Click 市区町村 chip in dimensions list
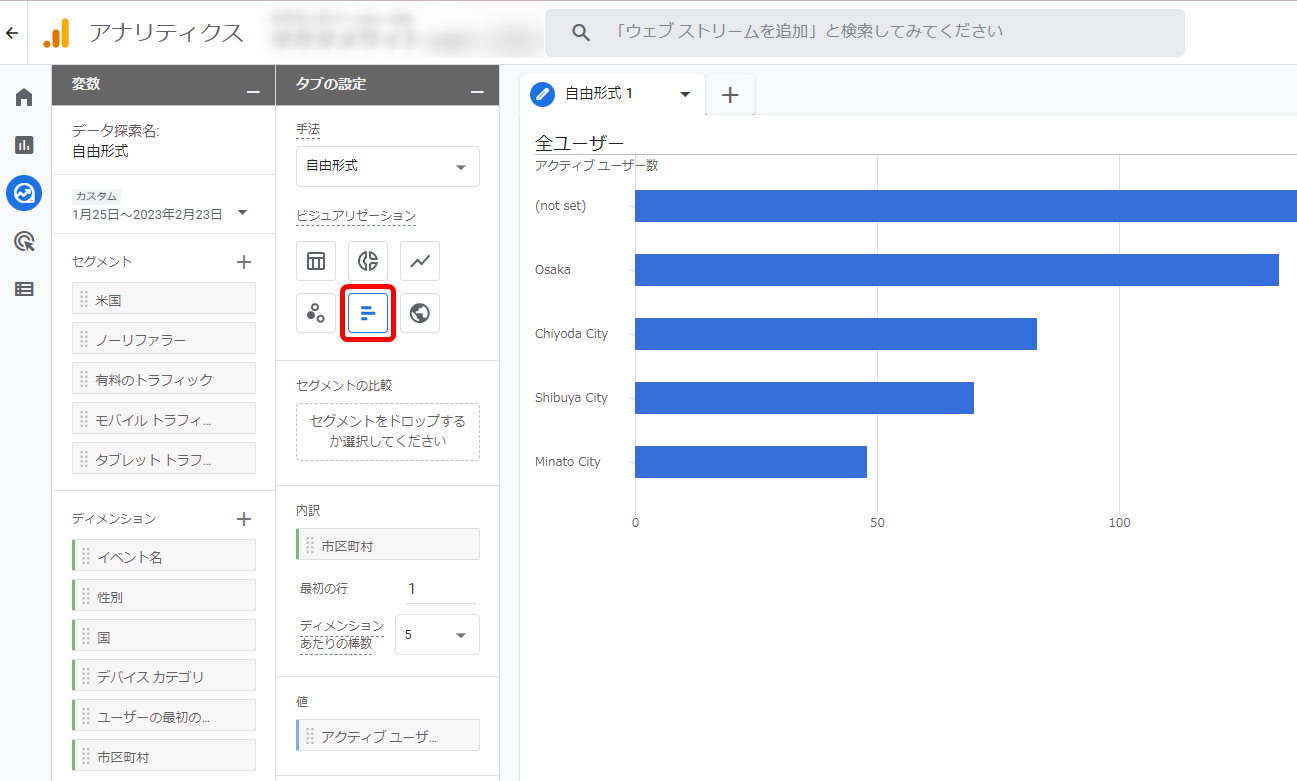 click(164, 756)
